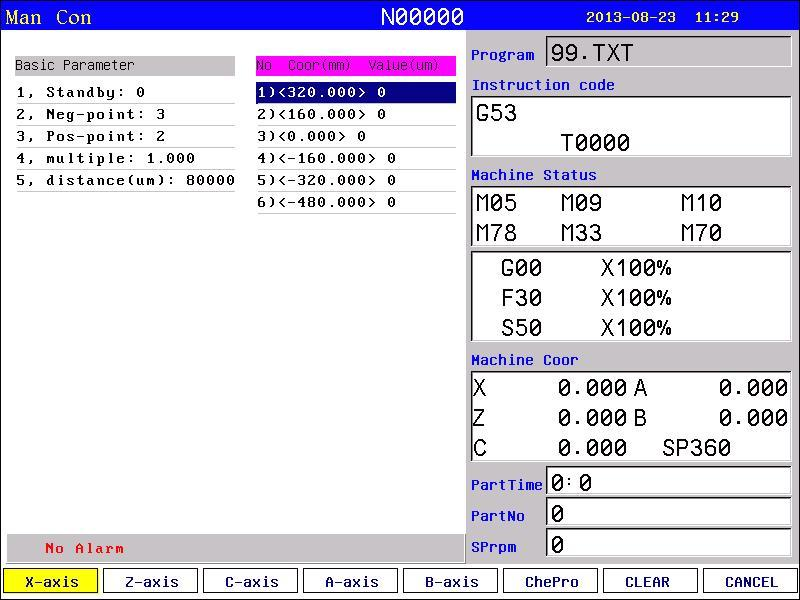Screen dimensions: 800x600
Task: Click the Program field showing 99.TXT
Action: [x=668, y=52]
